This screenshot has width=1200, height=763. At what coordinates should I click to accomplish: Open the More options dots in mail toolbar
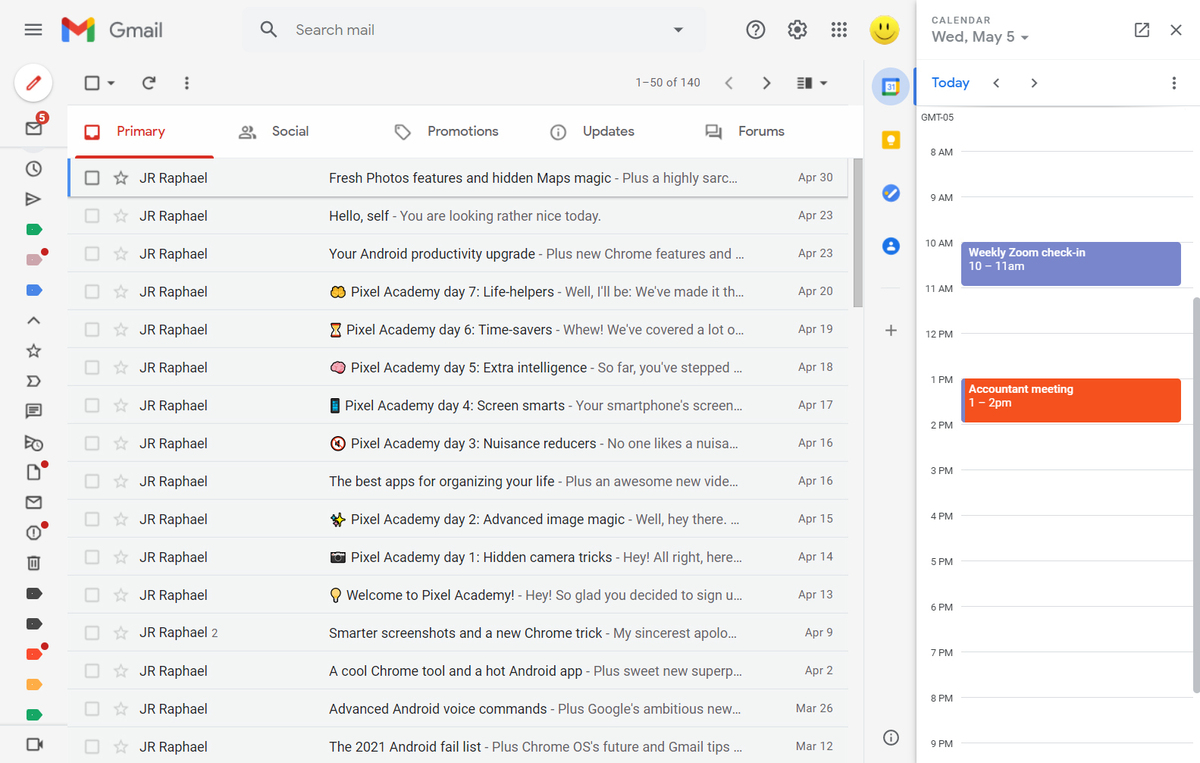187,83
